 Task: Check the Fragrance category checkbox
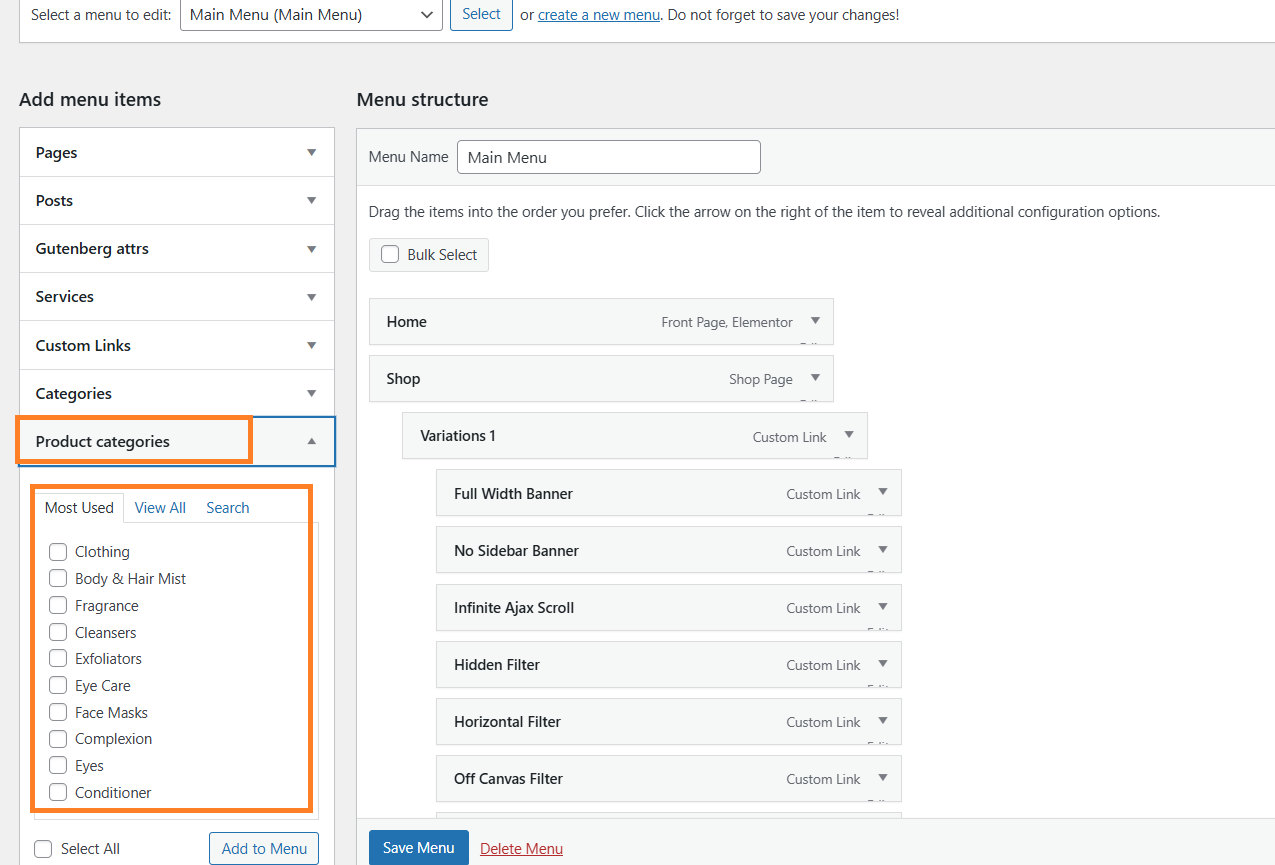coord(58,606)
